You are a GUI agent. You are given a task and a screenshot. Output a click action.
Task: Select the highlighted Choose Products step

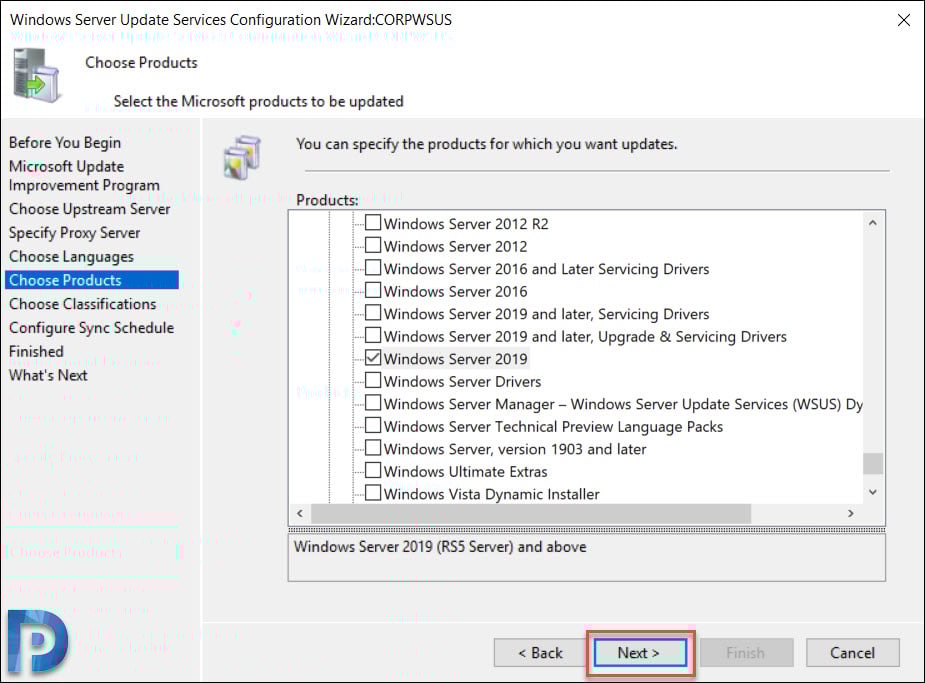[x=91, y=280]
